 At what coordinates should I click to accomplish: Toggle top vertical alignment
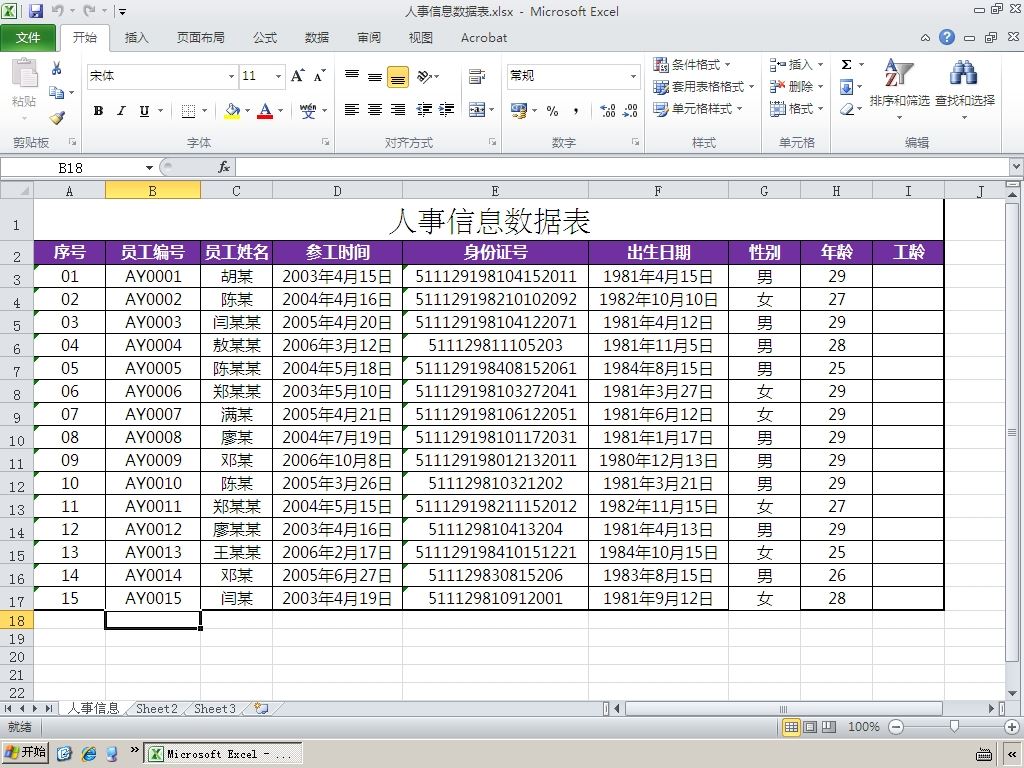click(352, 76)
